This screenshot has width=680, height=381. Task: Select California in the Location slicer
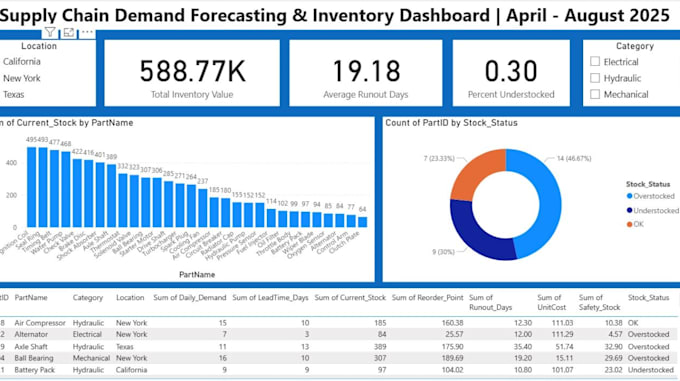point(22,62)
